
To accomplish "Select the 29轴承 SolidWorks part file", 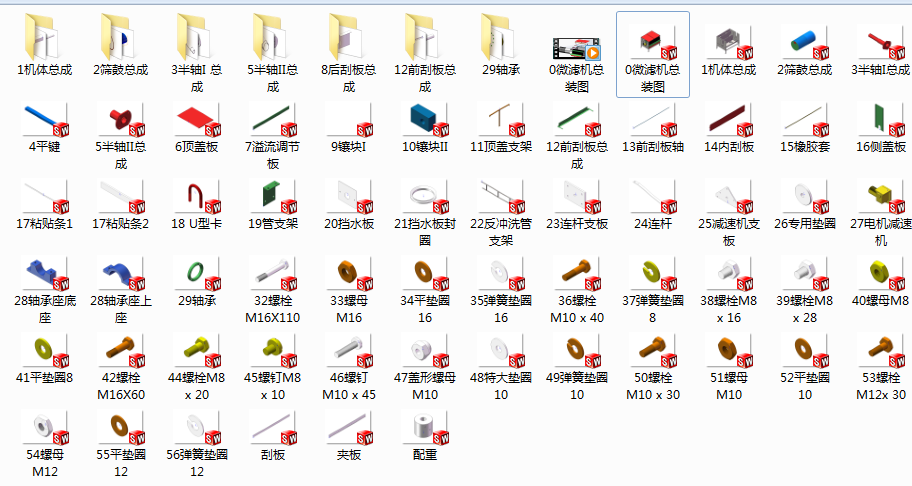I will click(x=197, y=281).
